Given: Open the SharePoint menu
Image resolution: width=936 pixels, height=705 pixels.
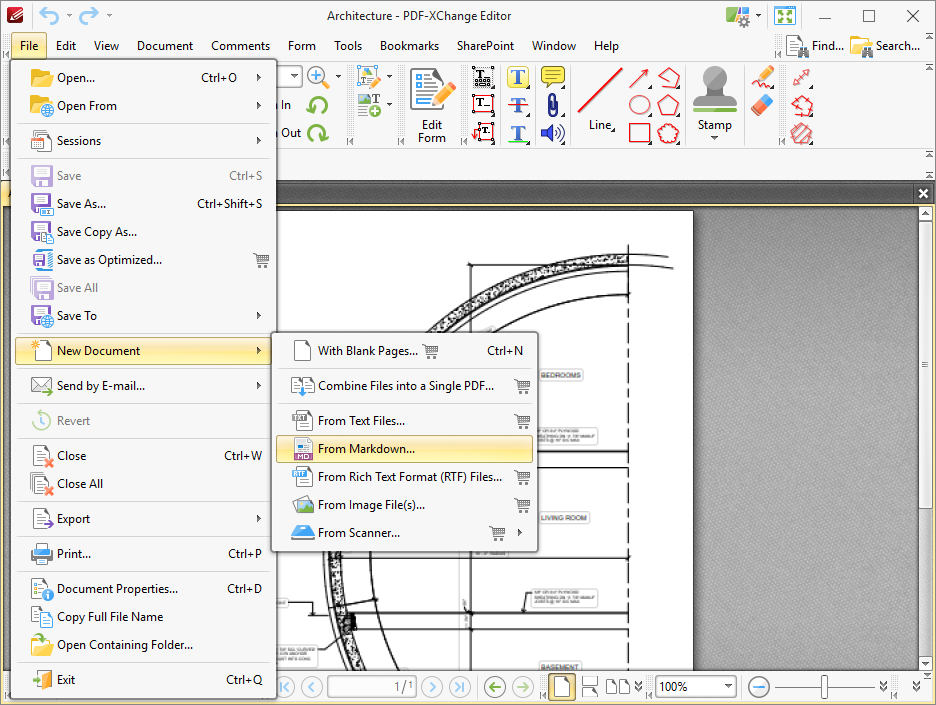Looking at the screenshot, I should (485, 46).
